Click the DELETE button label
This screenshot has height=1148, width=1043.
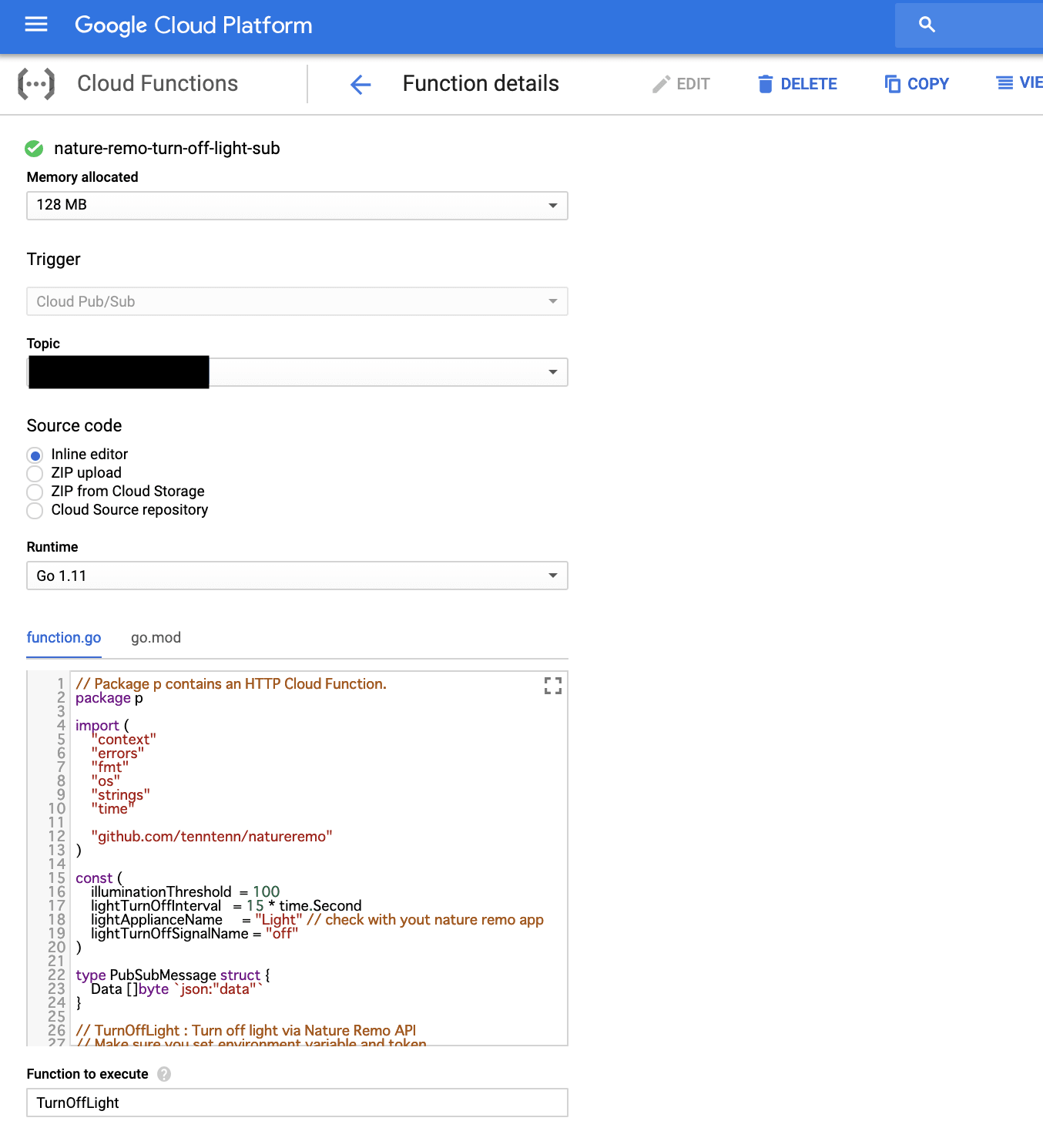tap(809, 84)
